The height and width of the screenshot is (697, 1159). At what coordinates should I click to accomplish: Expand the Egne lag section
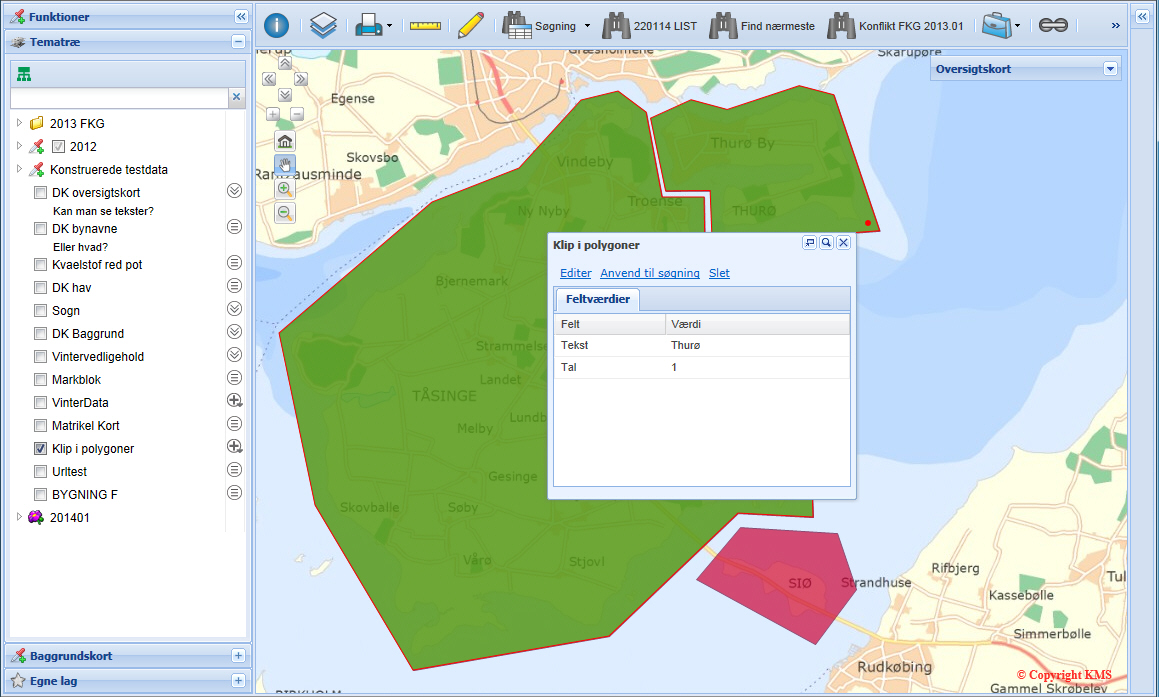pyautogui.click(x=238, y=681)
